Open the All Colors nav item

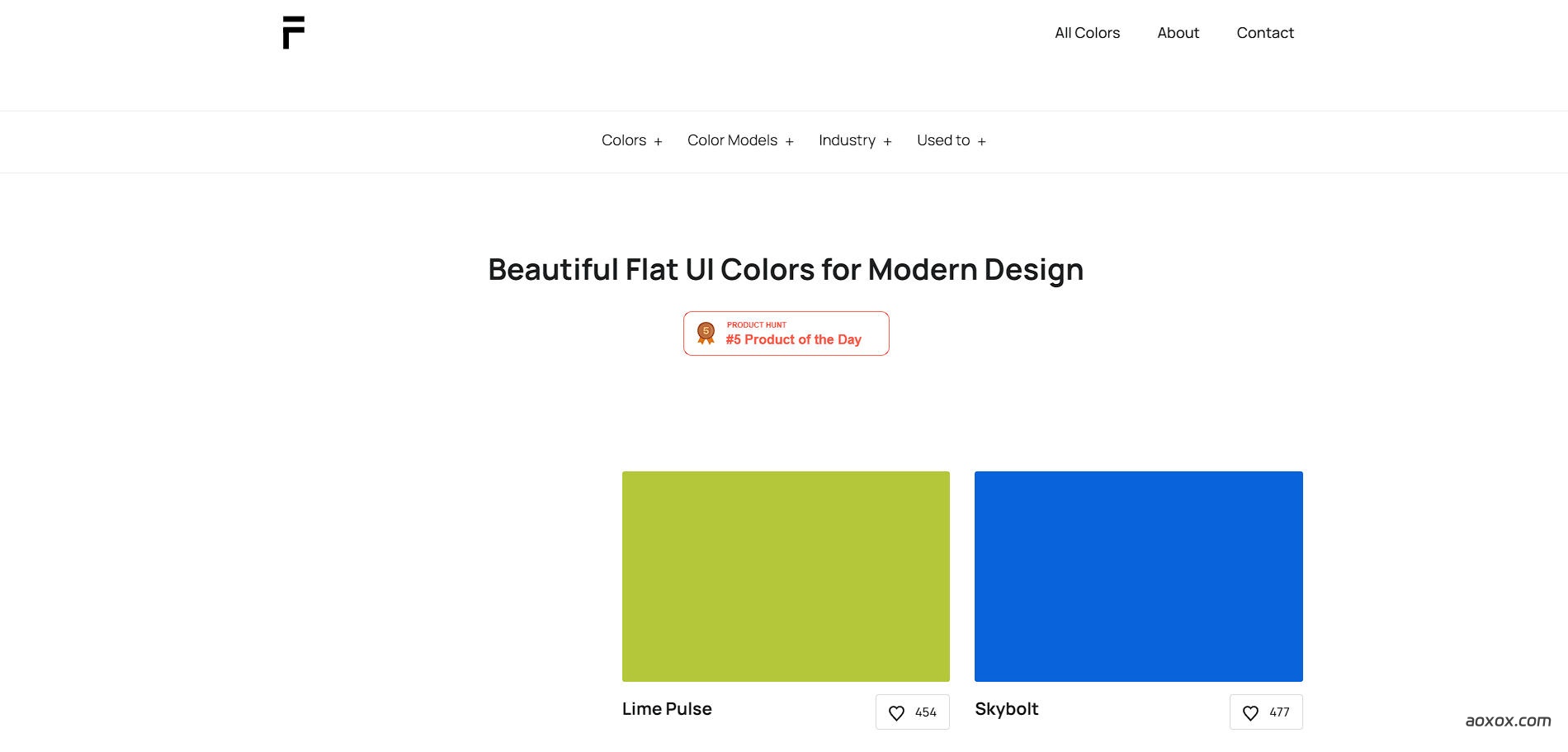1087,33
